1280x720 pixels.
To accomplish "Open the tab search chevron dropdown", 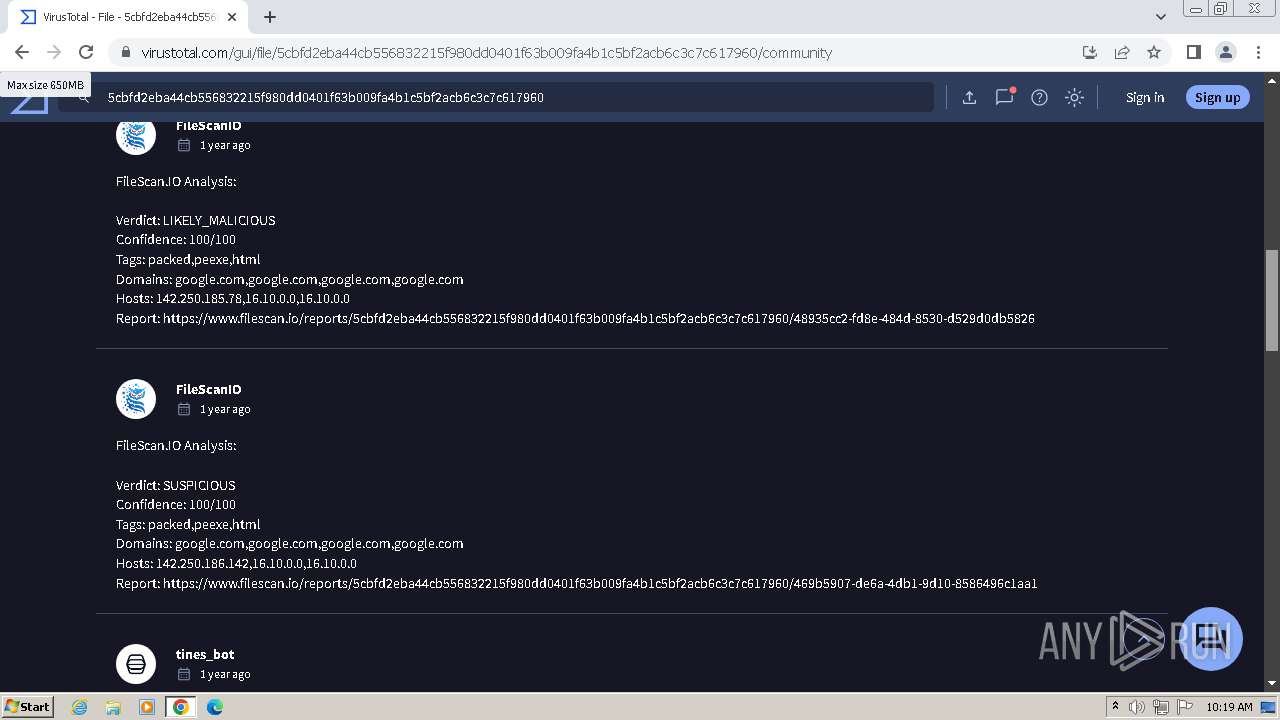I will coord(1160,17).
